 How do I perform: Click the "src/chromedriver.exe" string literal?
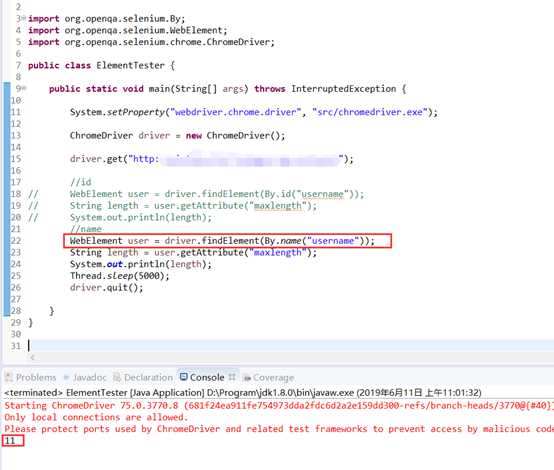(370, 112)
